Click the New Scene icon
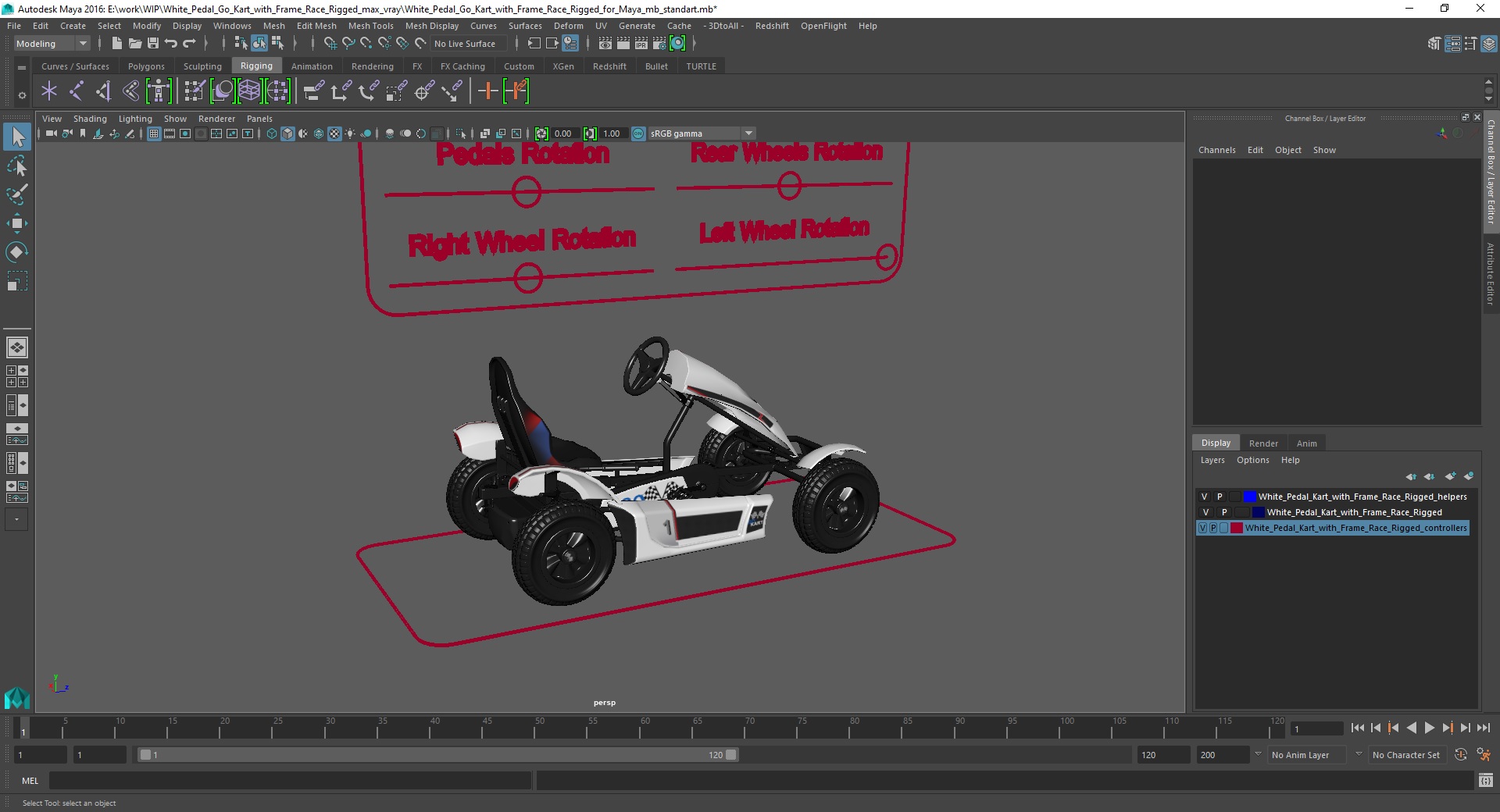The image size is (1500, 812). click(x=116, y=44)
